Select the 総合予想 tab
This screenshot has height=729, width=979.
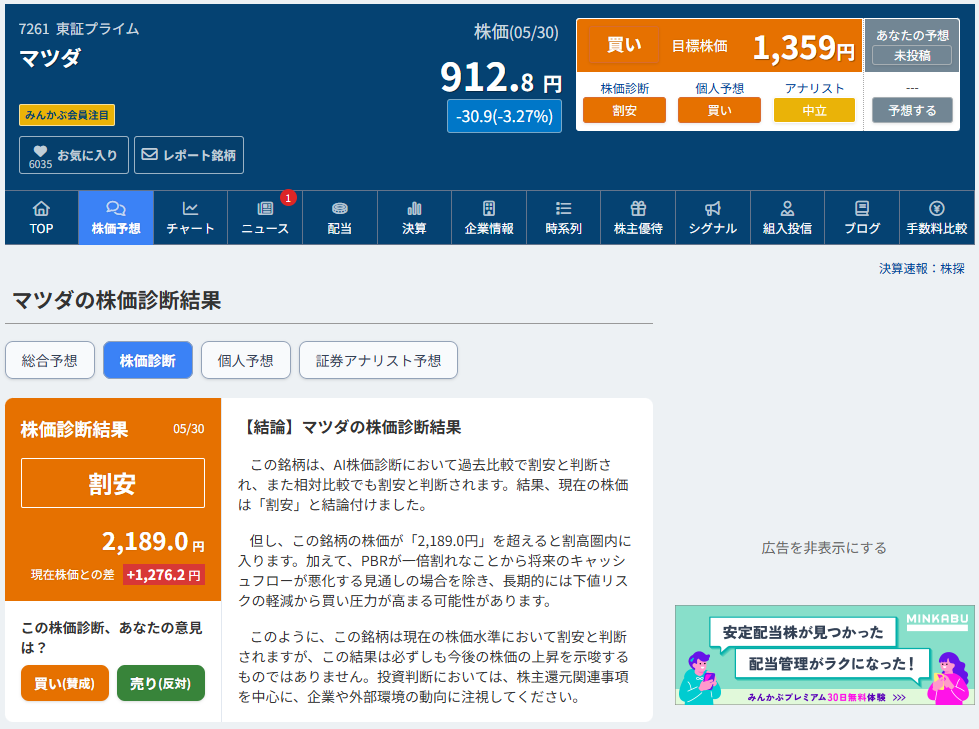[50, 360]
